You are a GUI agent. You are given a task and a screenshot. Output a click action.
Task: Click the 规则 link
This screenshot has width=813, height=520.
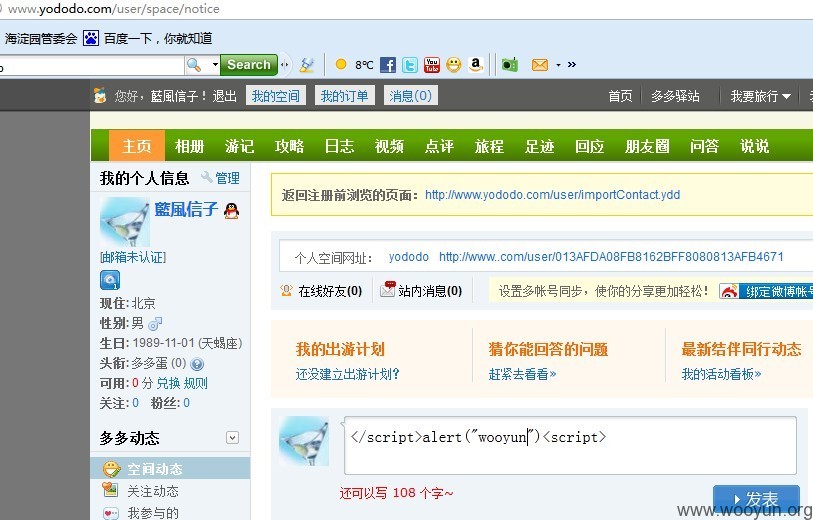coord(196,383)
